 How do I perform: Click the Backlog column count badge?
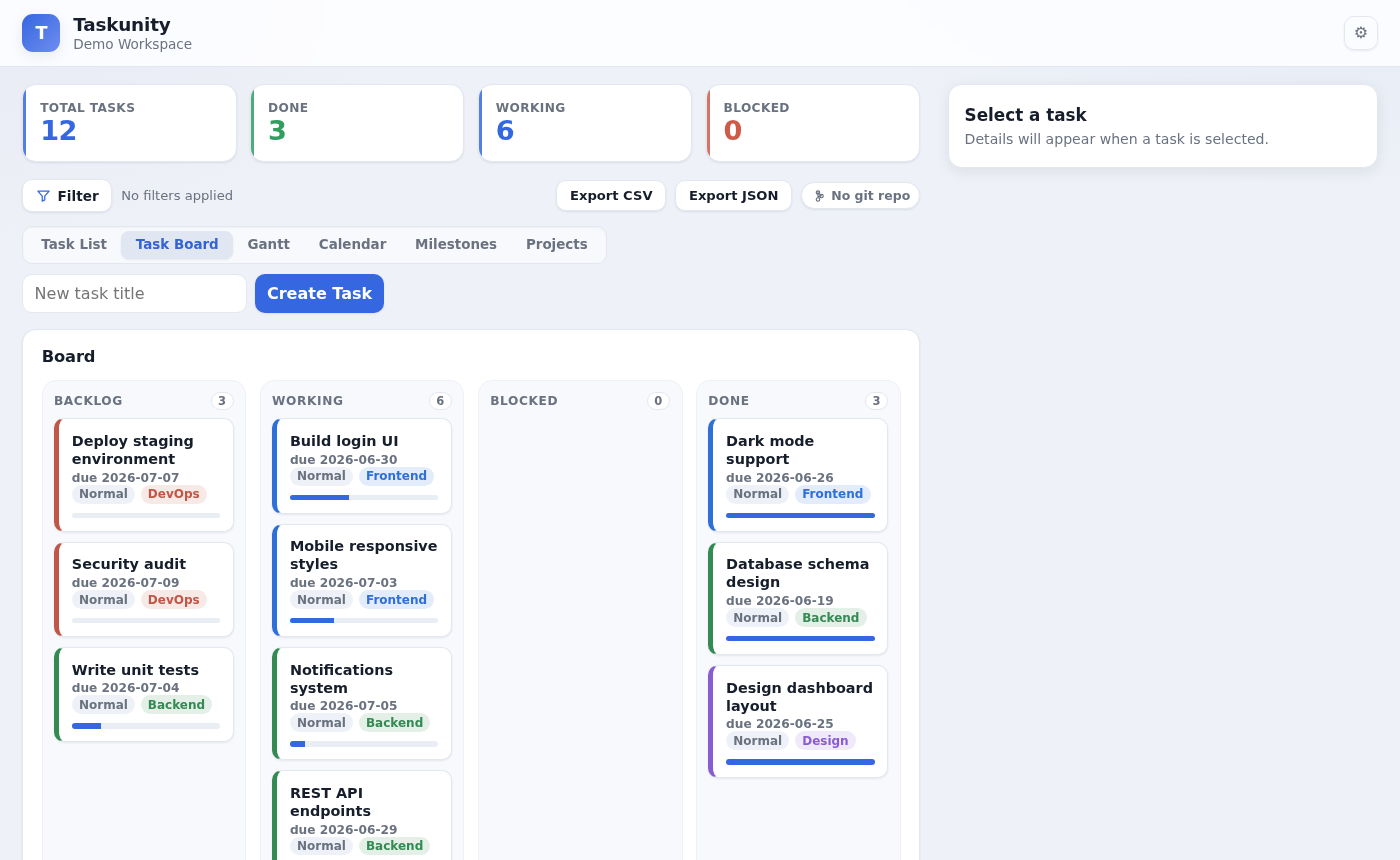click(x=222, y=401)
